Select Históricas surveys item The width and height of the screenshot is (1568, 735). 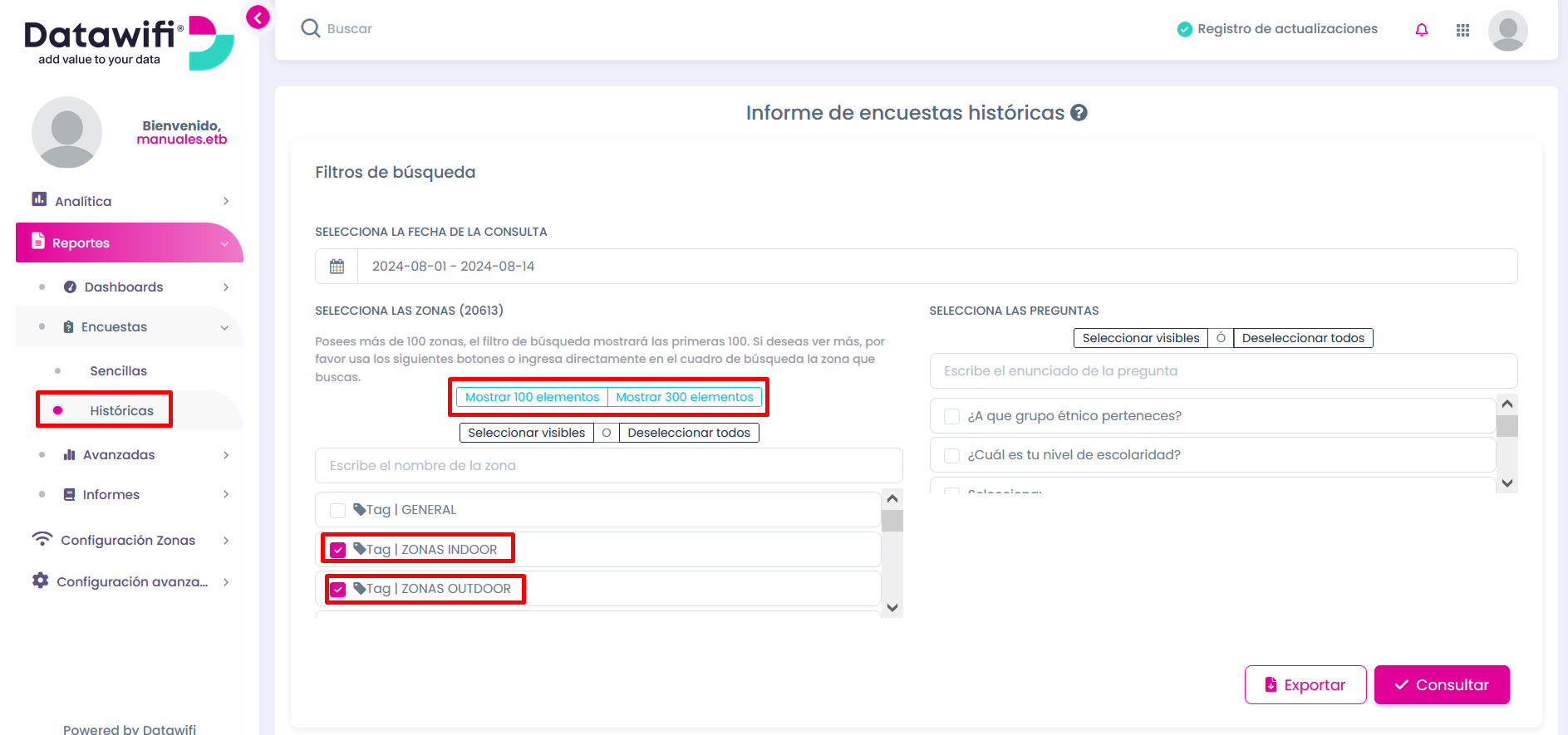pyautogui.click(x=121, y=411)
